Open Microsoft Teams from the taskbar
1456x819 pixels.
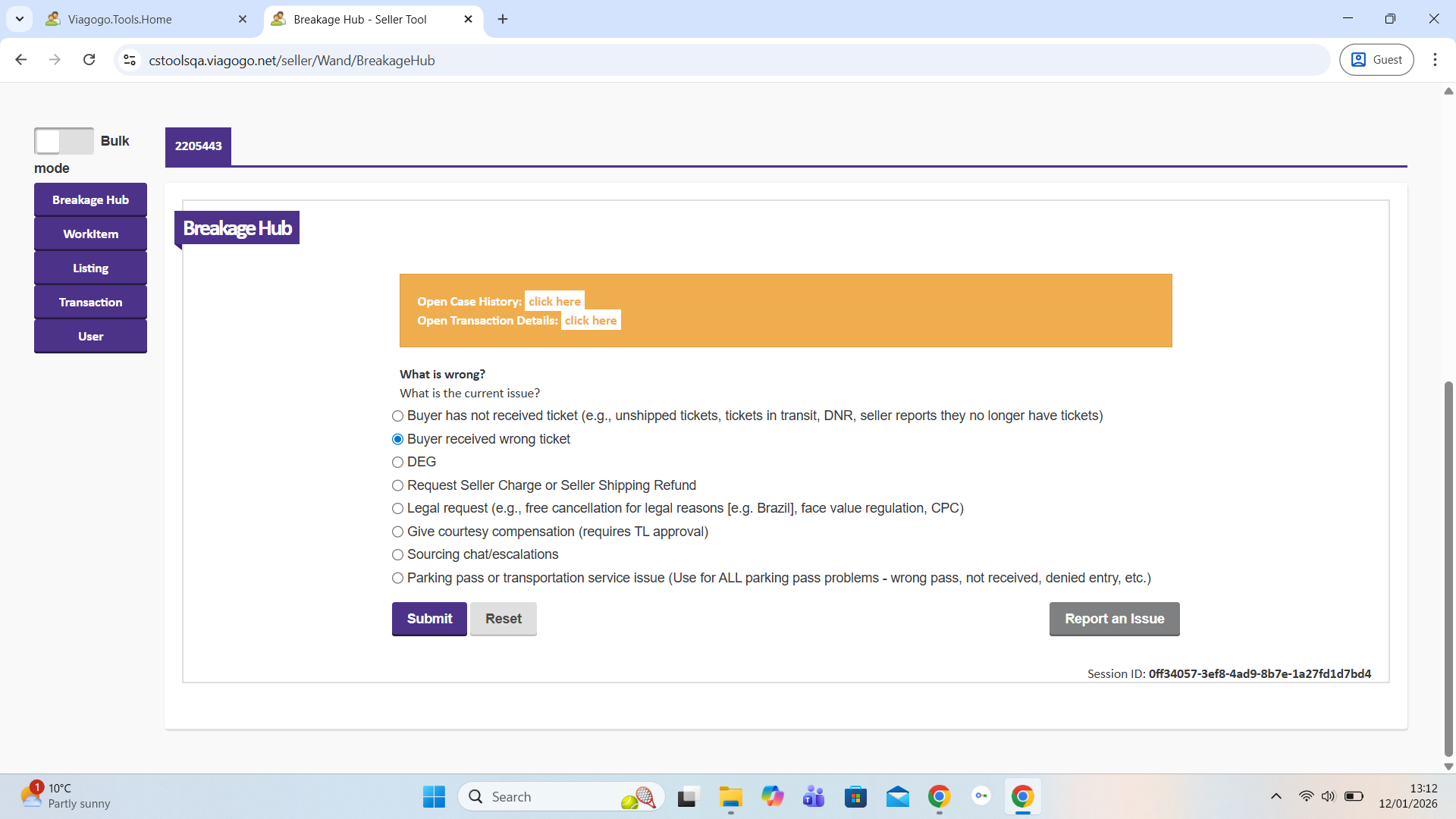click(814, 797)
